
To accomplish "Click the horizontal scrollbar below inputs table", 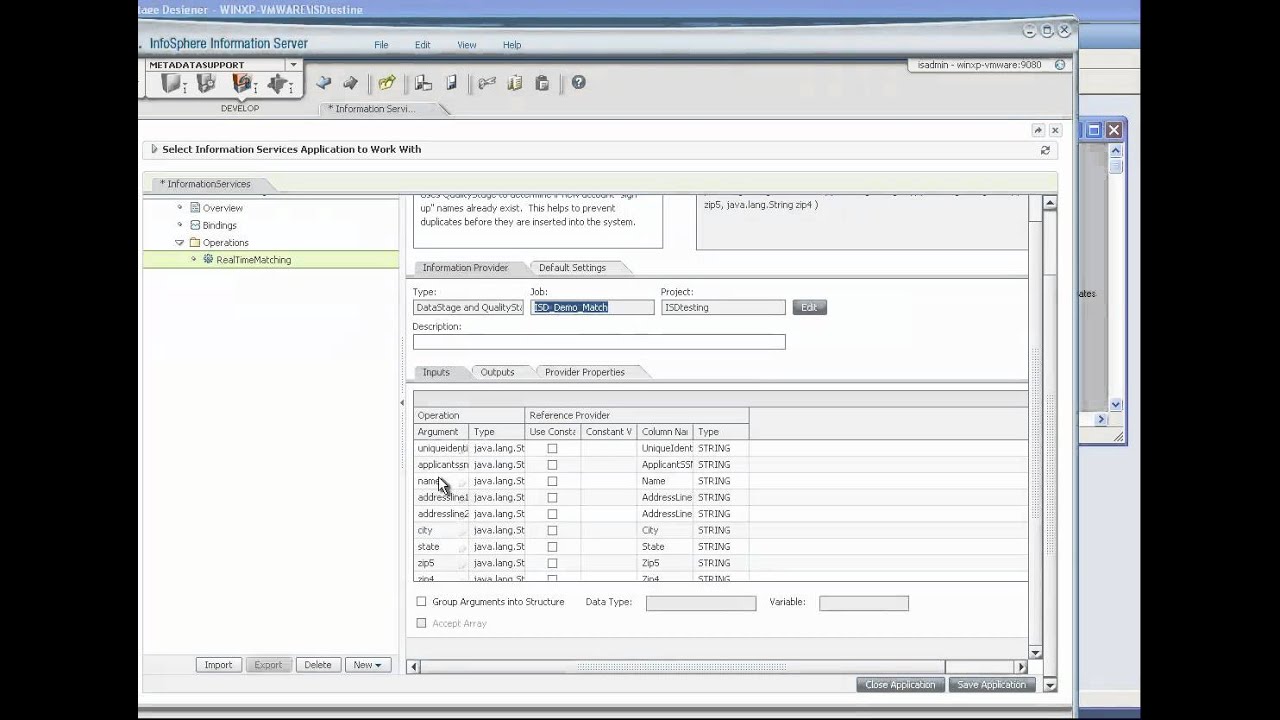I will 715,667.
